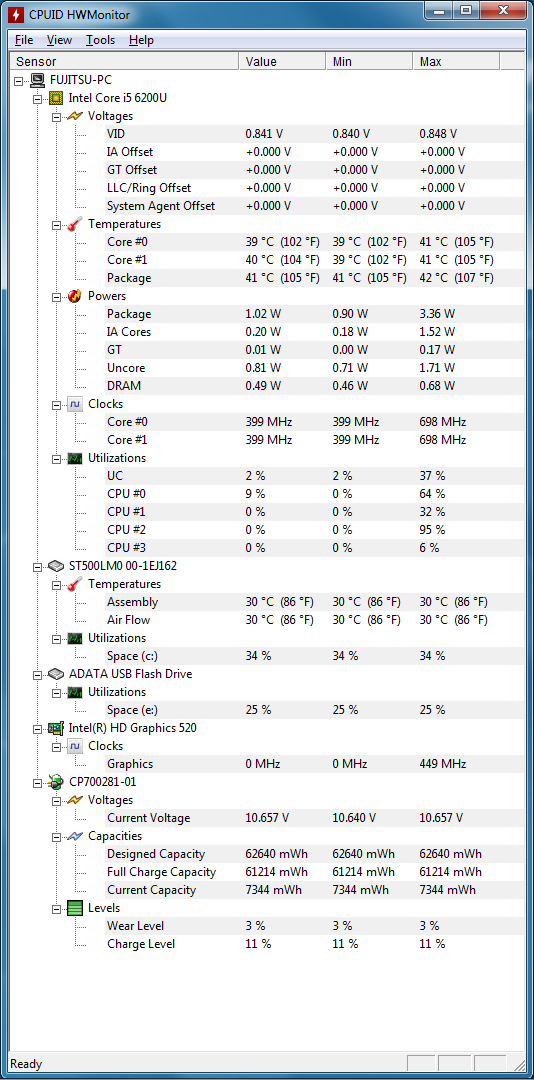
Task: Click the Intel HD Graphics 520 card icon
Action: click(57, 728)
